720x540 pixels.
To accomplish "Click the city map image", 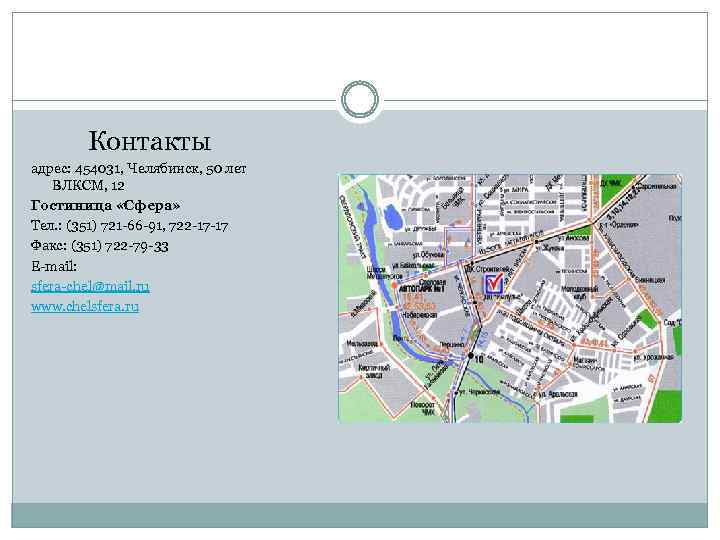I will pyautogui.click(x=510, y=298).
